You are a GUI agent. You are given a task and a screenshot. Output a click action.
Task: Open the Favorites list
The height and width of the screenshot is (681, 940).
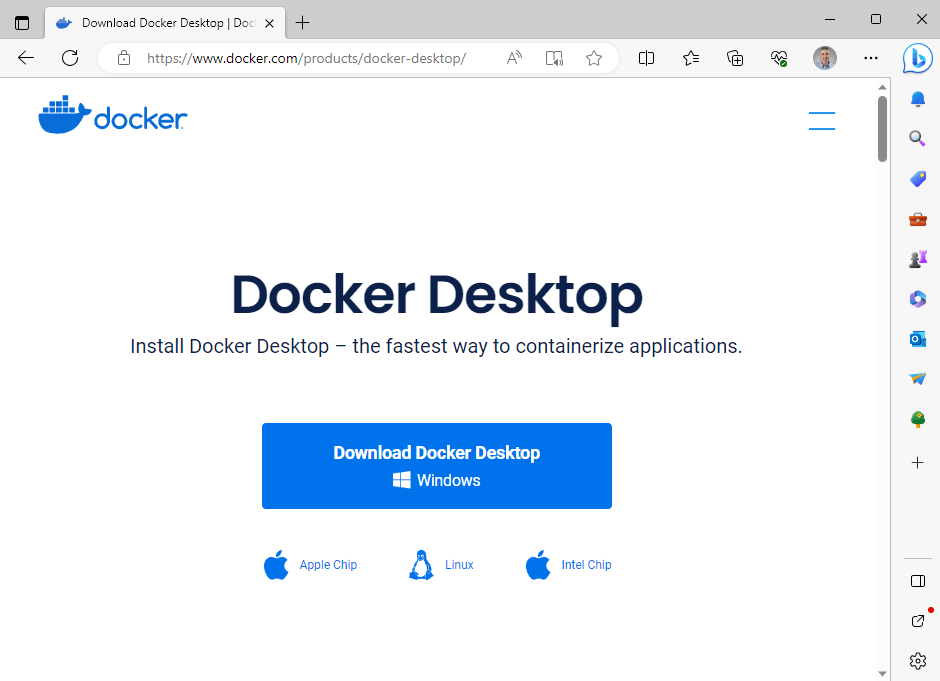[691, 58]
